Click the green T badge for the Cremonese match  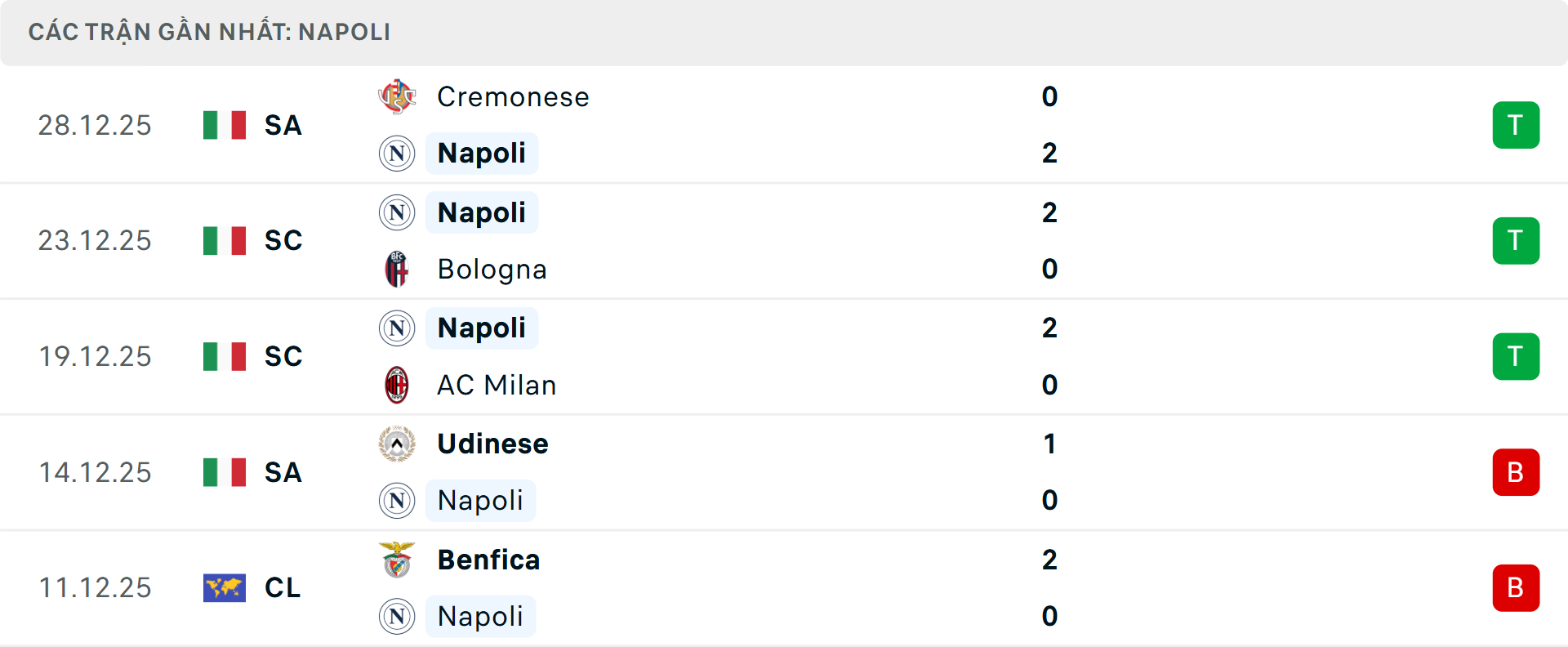tap(1516, 125)
